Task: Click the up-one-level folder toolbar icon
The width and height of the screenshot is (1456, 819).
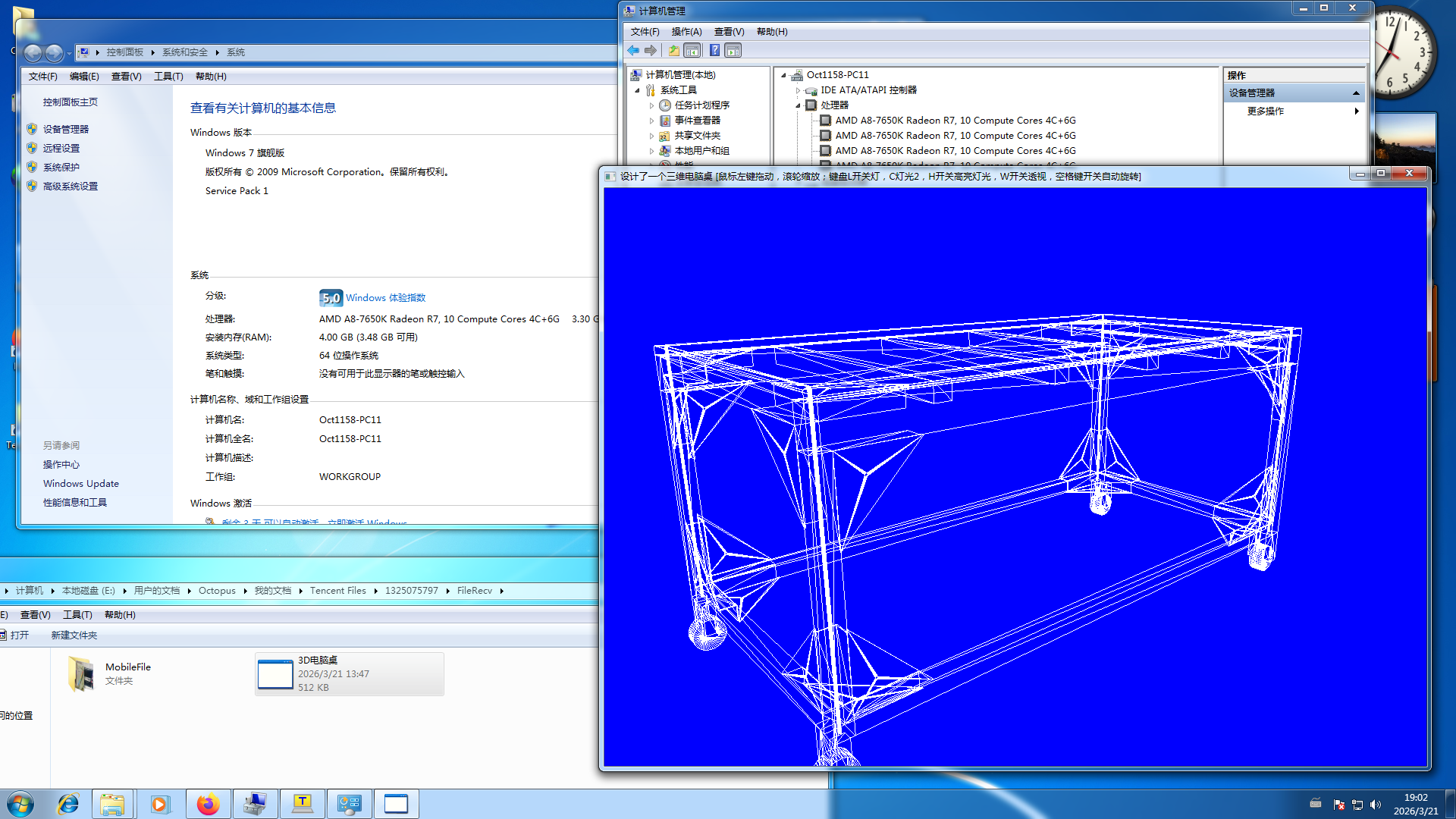Action: click(x=673, y=51)
